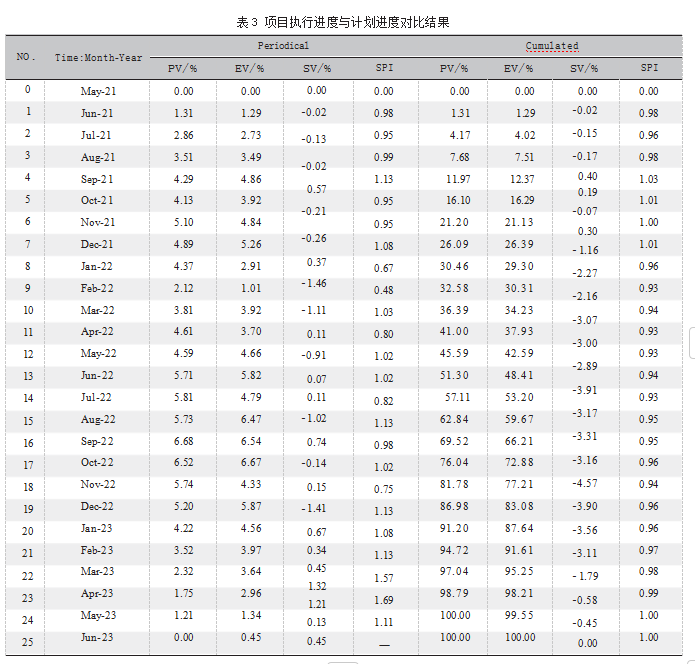This screenshot has height=664, width=695.
Task: Select cumulated PV value '16.10'
Action: click(x=458, y=200)
